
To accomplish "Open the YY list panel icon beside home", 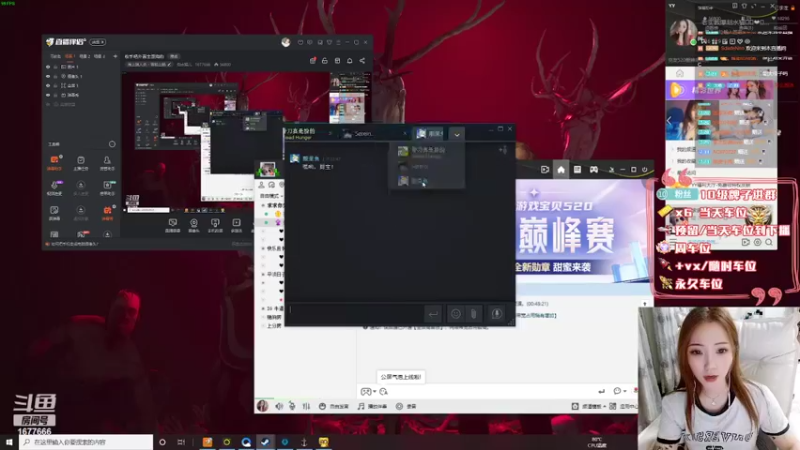I will coord(577,169).
